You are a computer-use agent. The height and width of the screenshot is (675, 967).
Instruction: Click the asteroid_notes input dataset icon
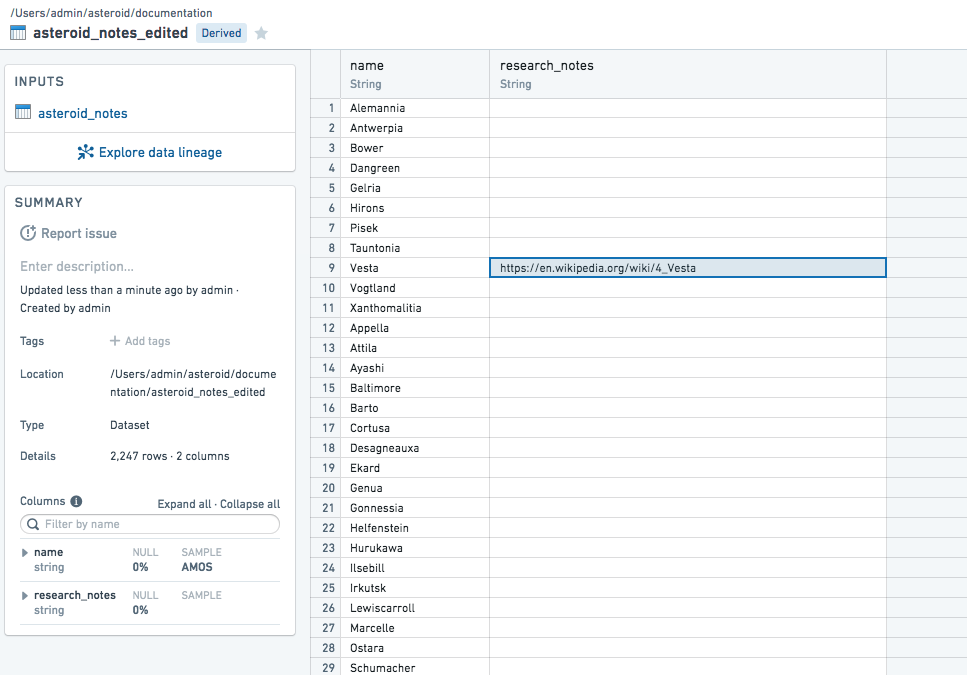[23, 112]
